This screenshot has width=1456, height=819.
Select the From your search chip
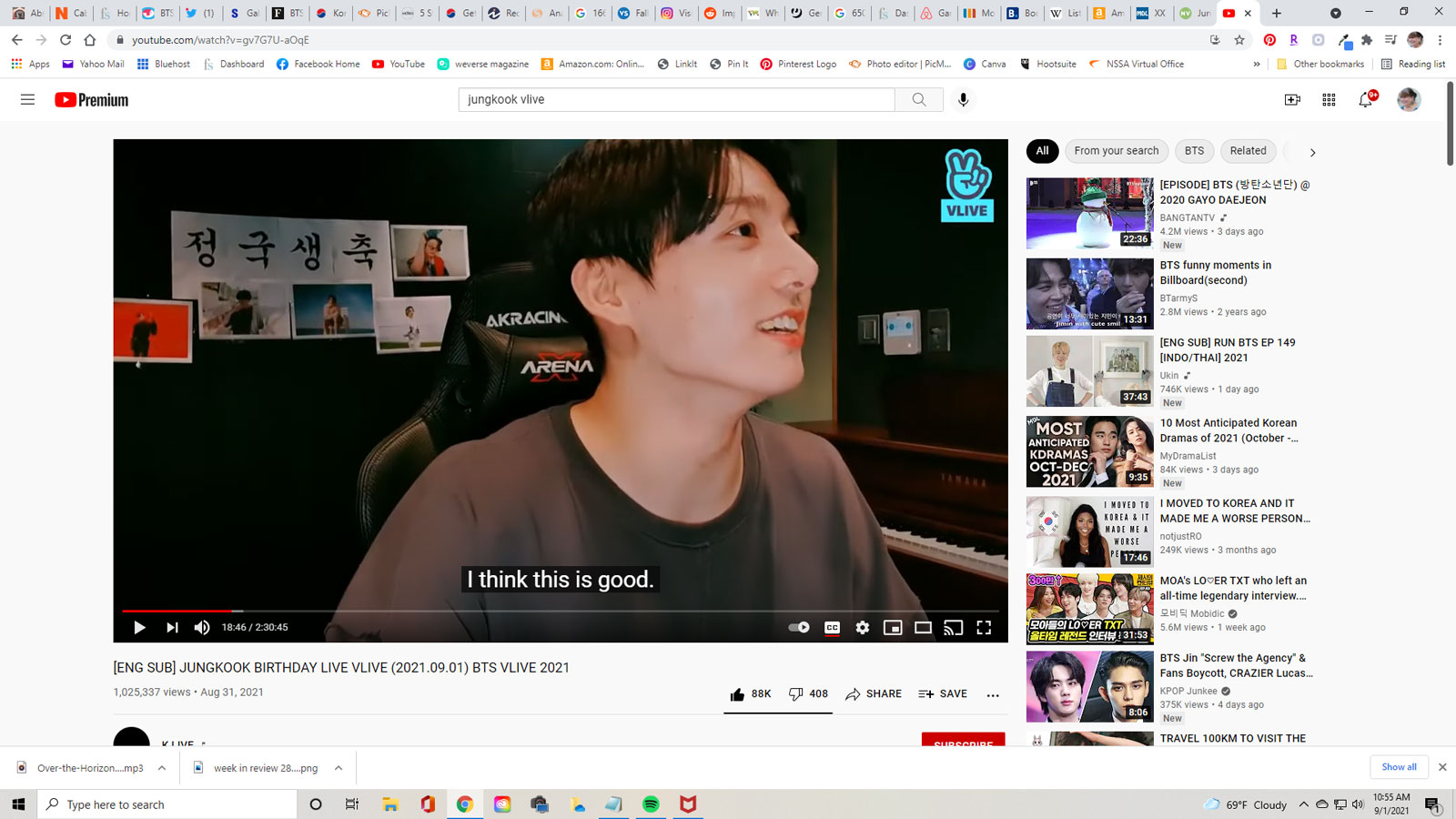point(1116,151)
